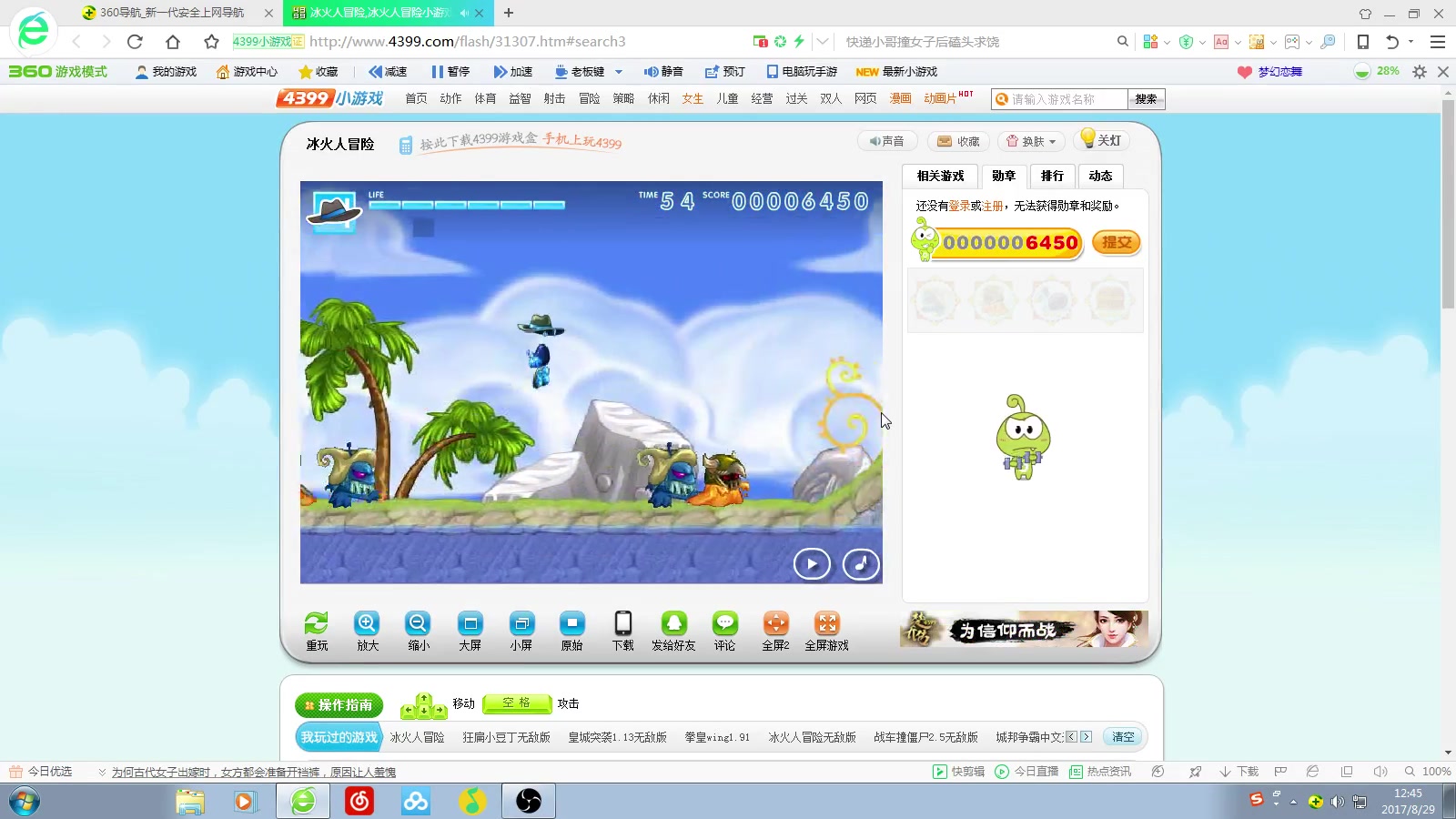Click the 100% zoom level in status bar

coord(1428,772)
